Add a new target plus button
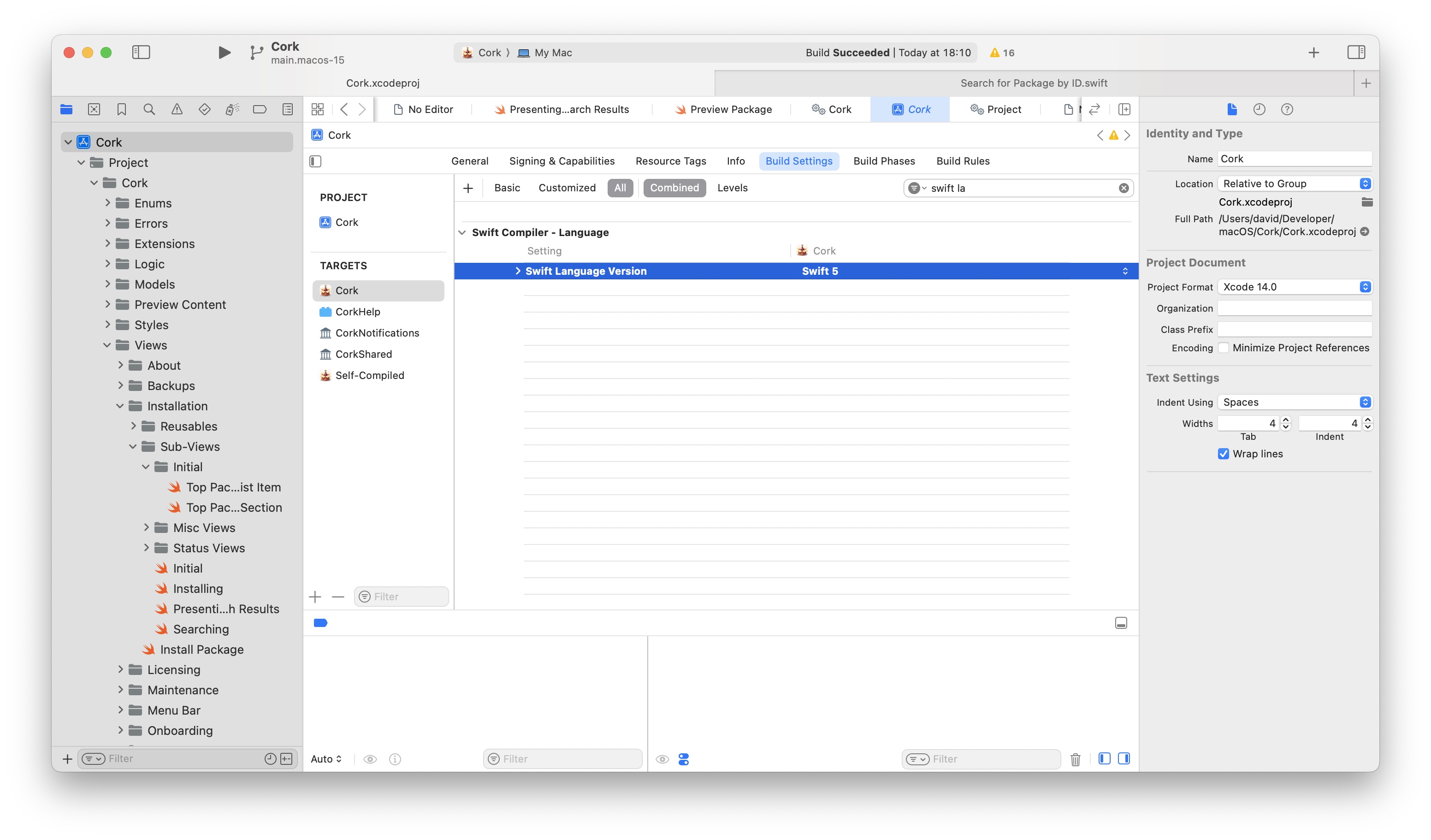The height and width of the screenshot is (840, 1431). (315, 597)
